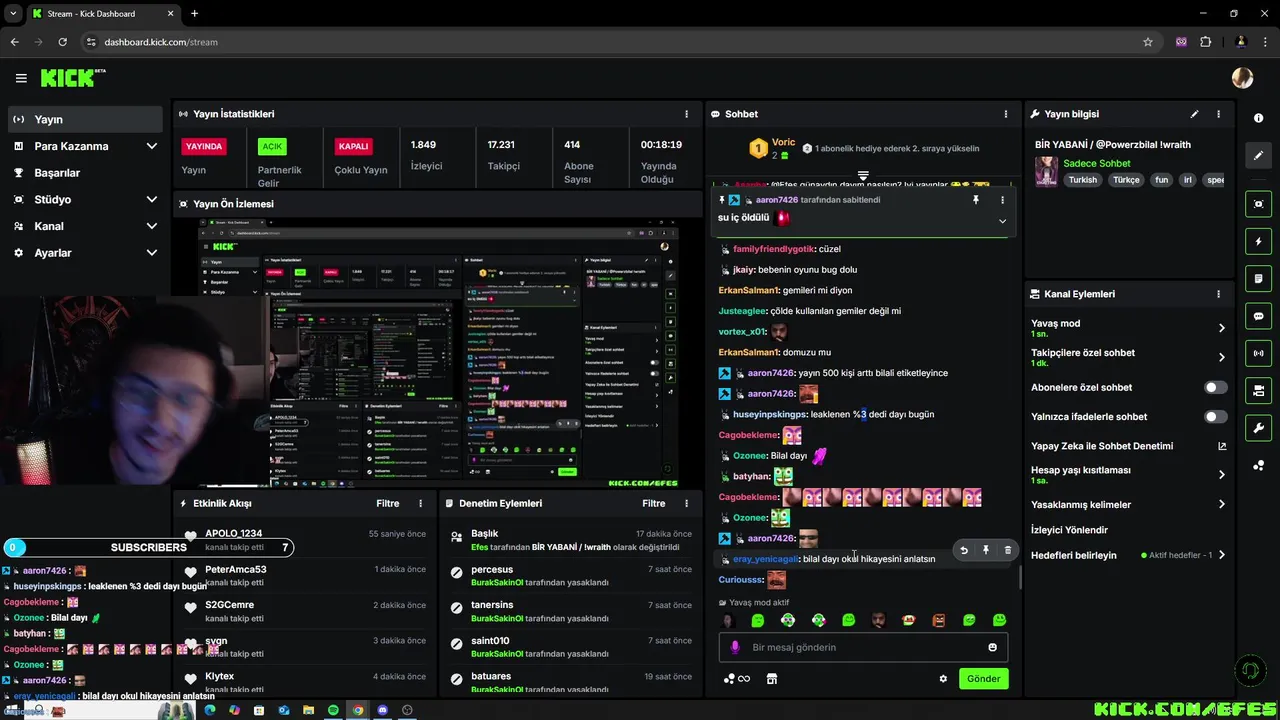Viewport: 1280px width, 720px height.
Task: Open Etkinlik Akışı panel options menu
Action: [x=420, y=503]
